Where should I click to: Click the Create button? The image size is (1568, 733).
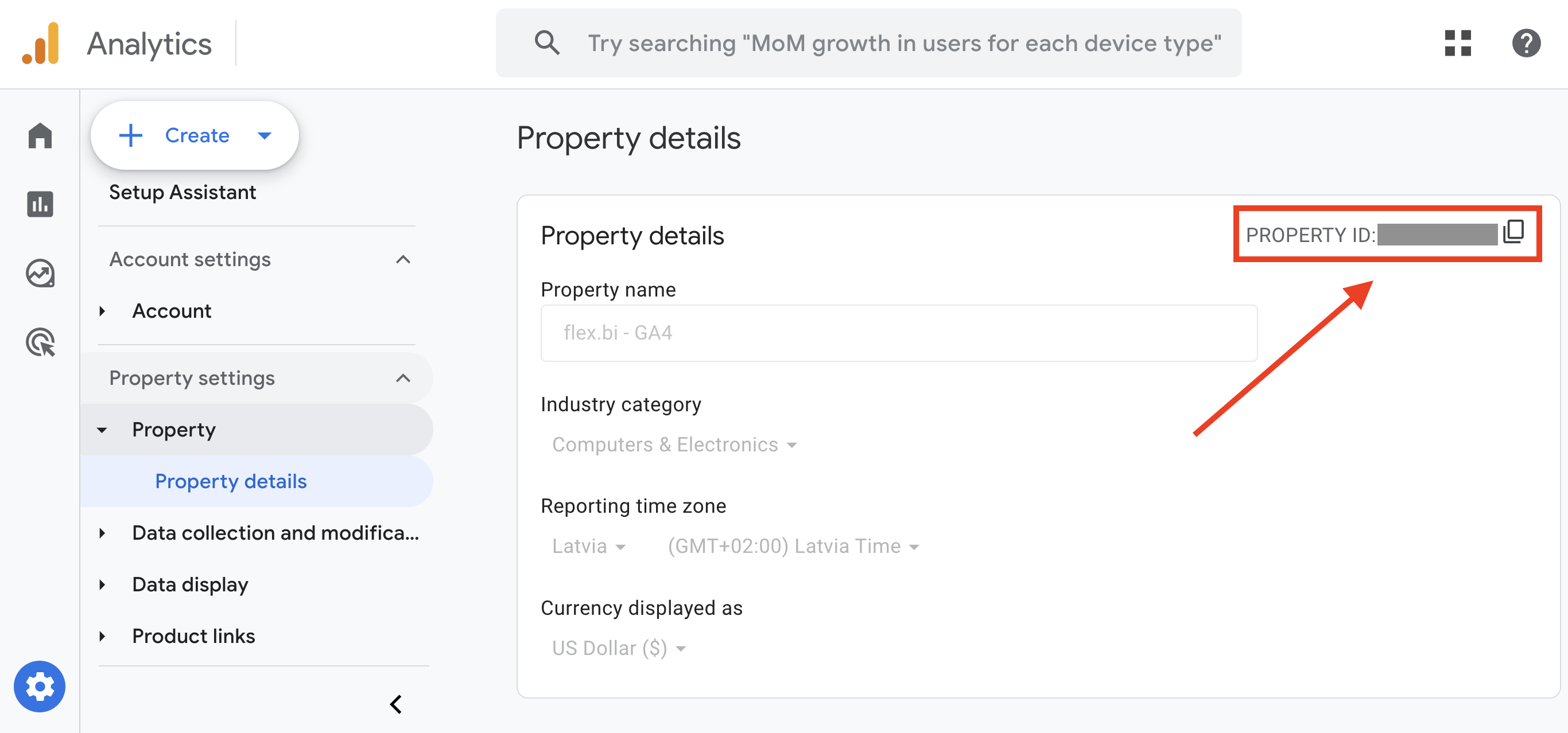[x=194, y=135]
